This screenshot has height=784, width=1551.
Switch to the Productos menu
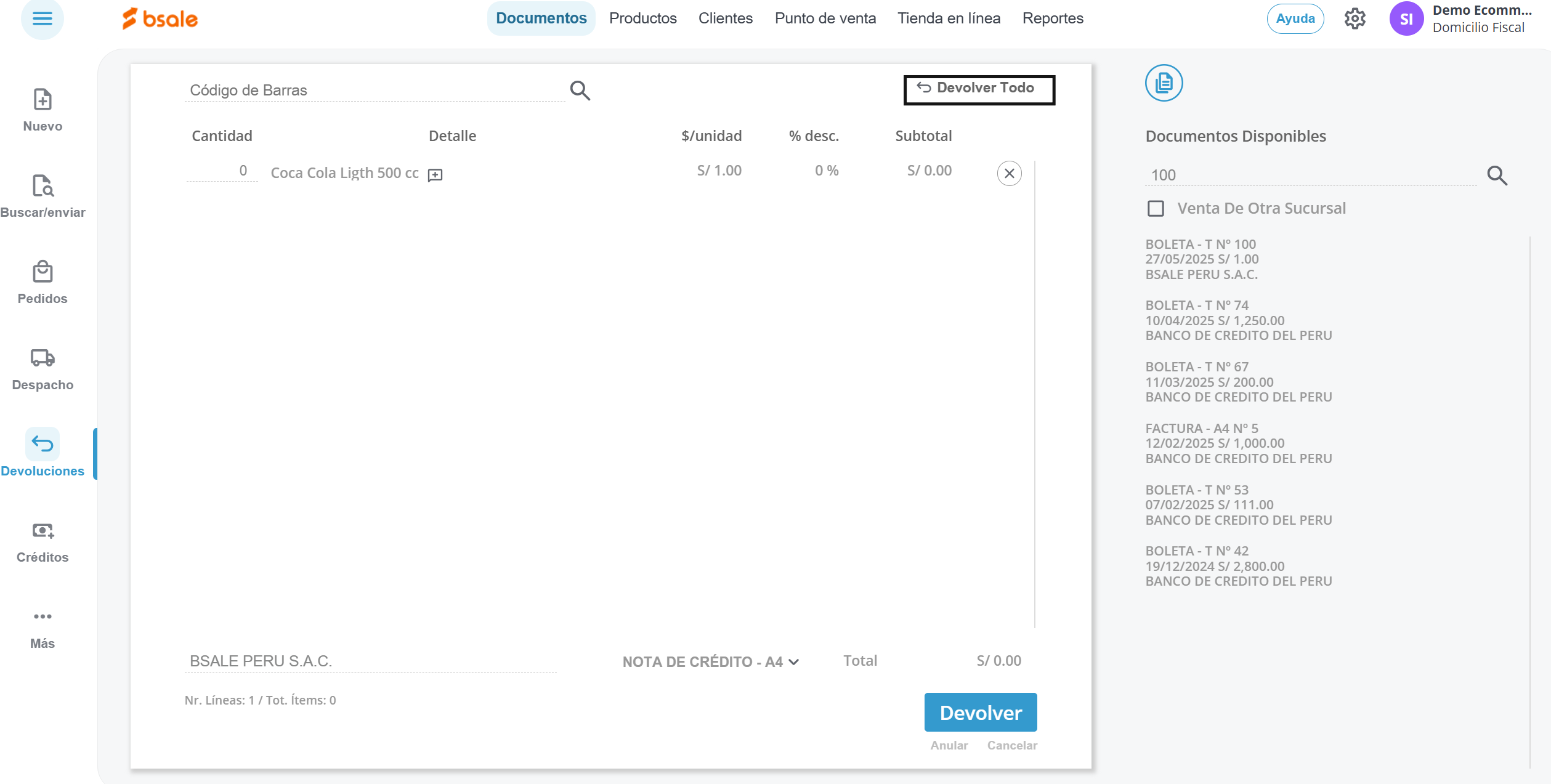[642, 18]
